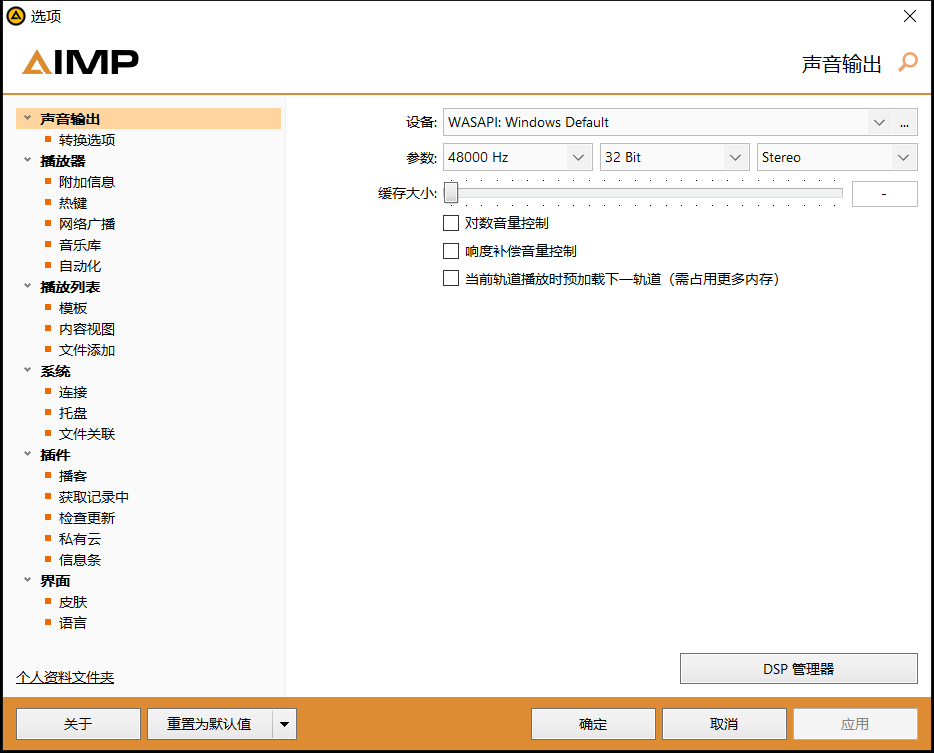Collapse the 界面 tree section
Screen dimensions: 934x753
point(27,580)
